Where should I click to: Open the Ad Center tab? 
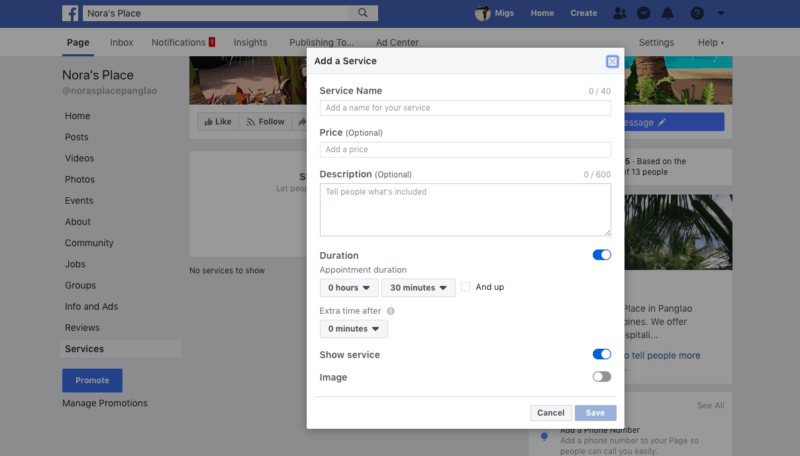(397, 42)
